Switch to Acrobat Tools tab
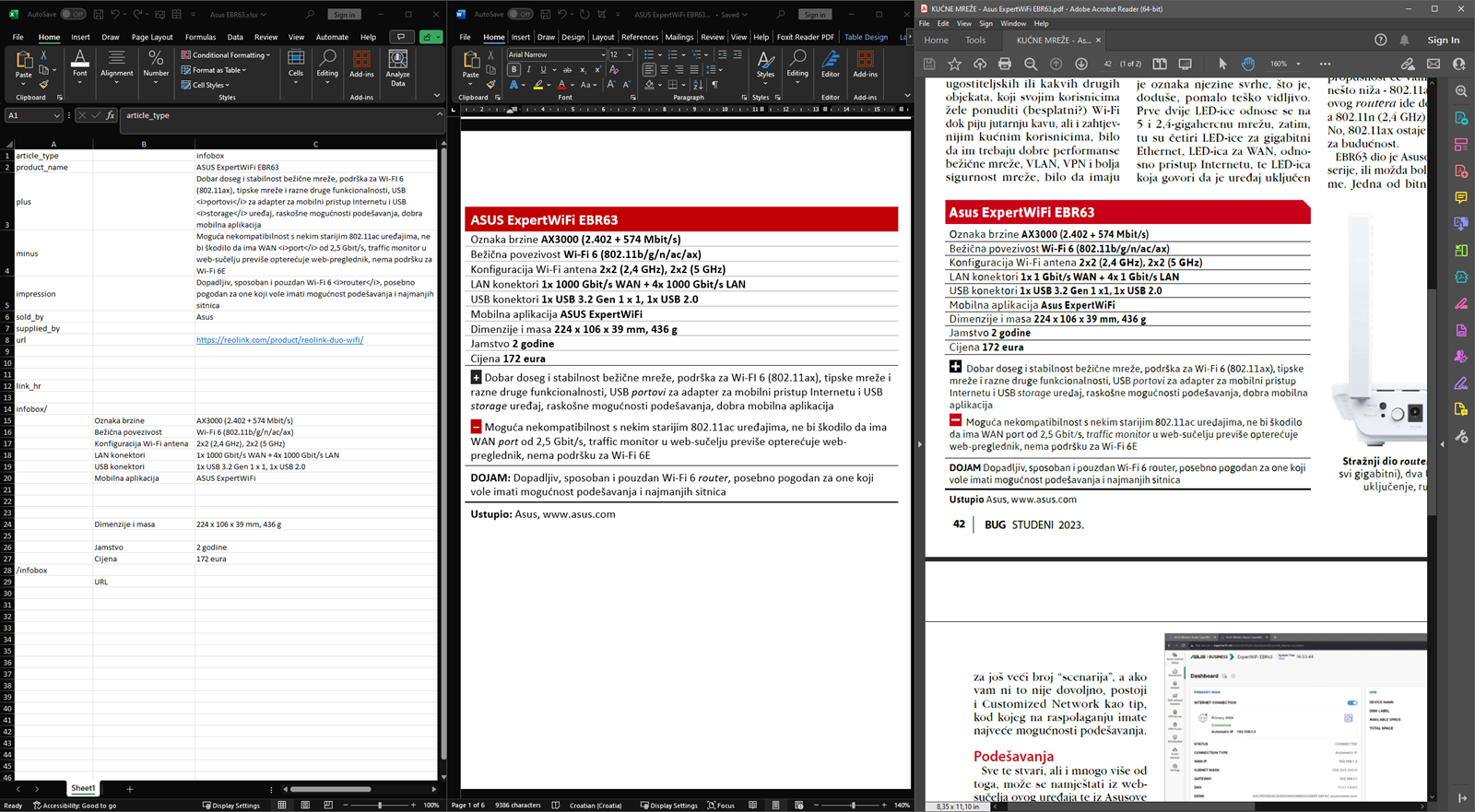1475x812 pixels. pyautogui.click(x=975, y=40)
